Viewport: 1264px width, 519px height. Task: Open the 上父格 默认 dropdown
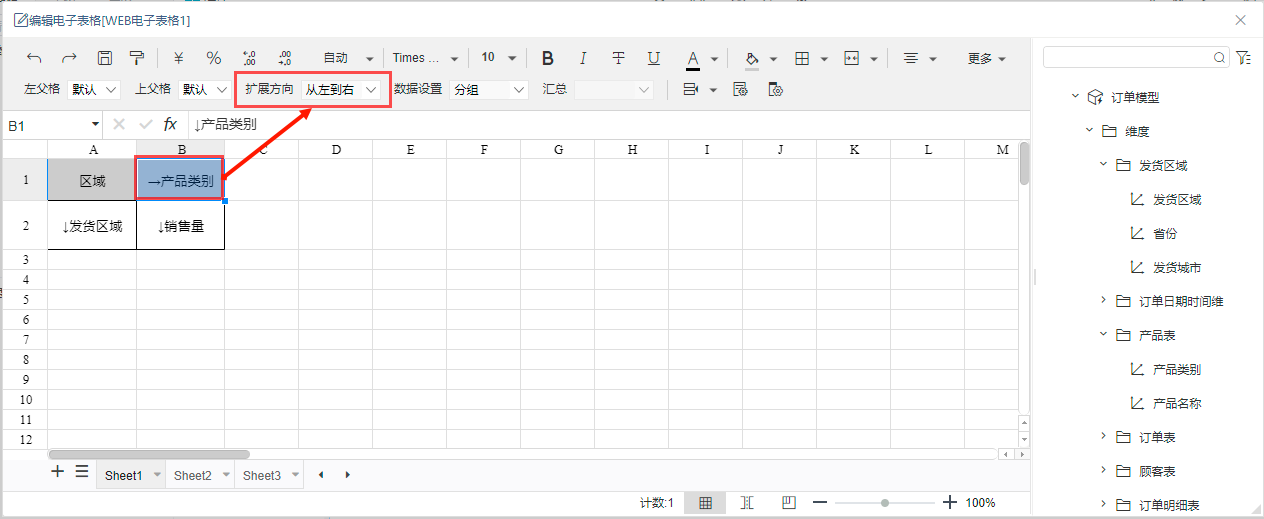(x=205, y=89)
